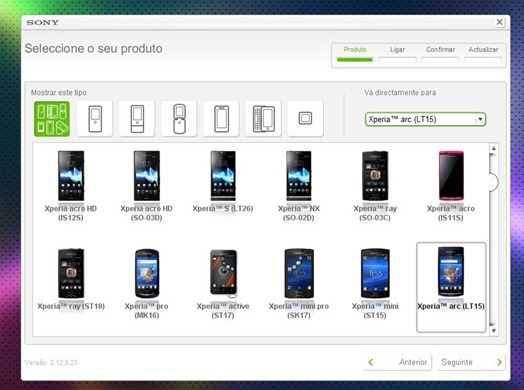Select the highlighted Xperia arc (LT15) phone
524x390 pixels.
point(451,287)
